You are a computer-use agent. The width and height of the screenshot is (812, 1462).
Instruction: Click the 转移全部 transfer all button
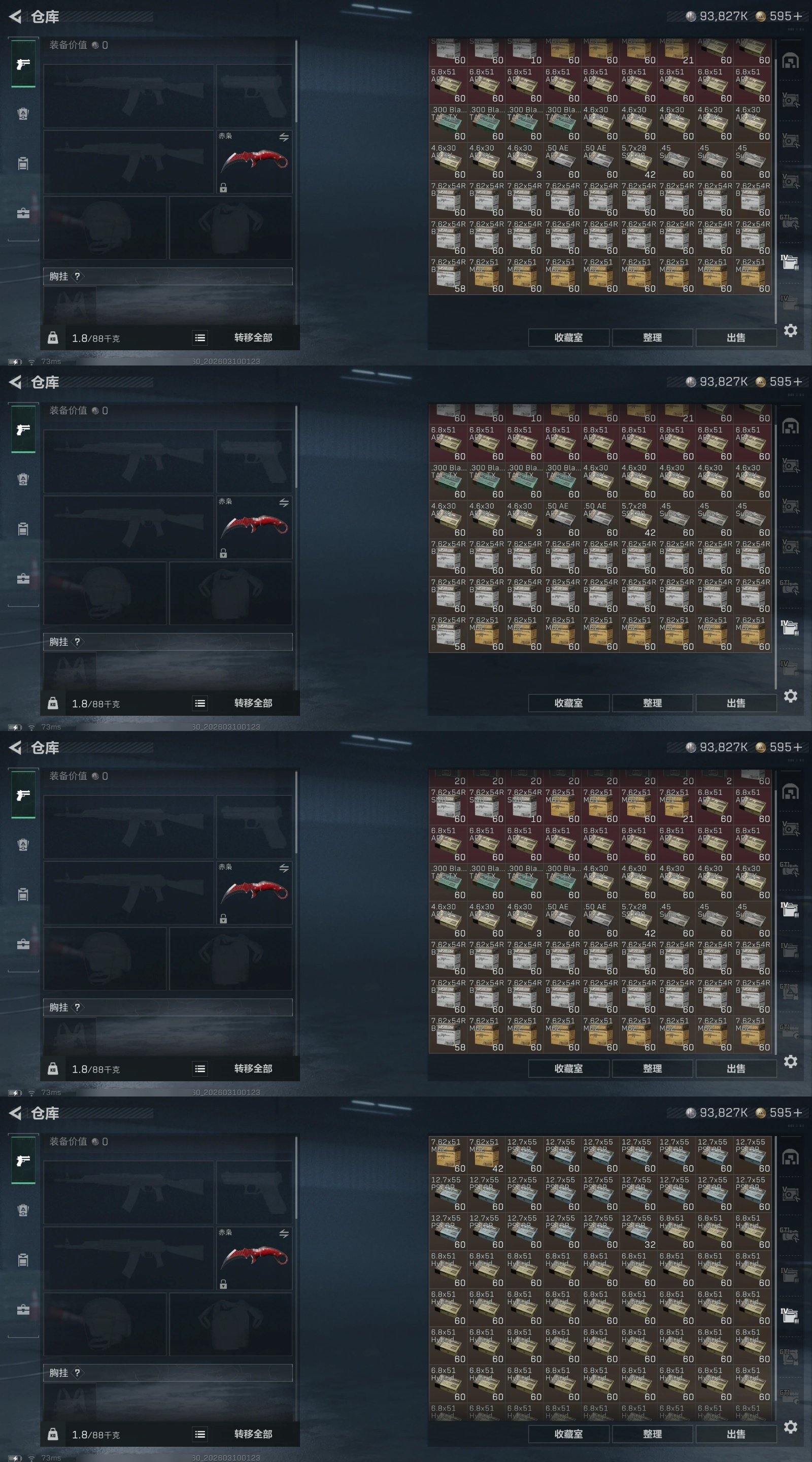point(253,338)
